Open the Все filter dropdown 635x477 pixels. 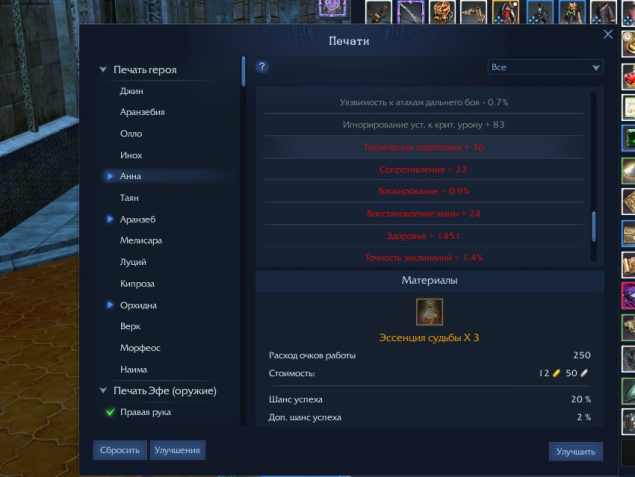pos(545,67)
